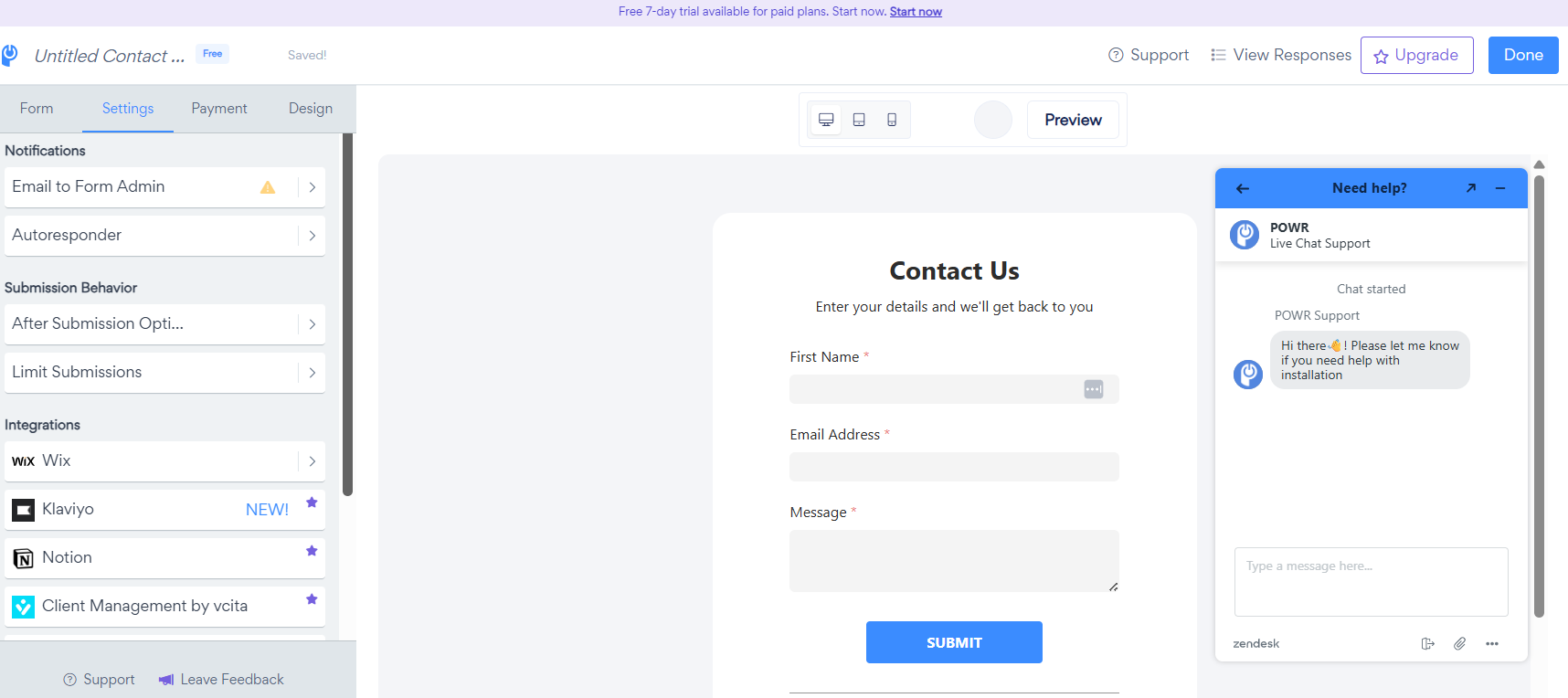This screenshot has height=698, width=1568.
Task: Select desktop preview mode
Action: click(826, 120)
